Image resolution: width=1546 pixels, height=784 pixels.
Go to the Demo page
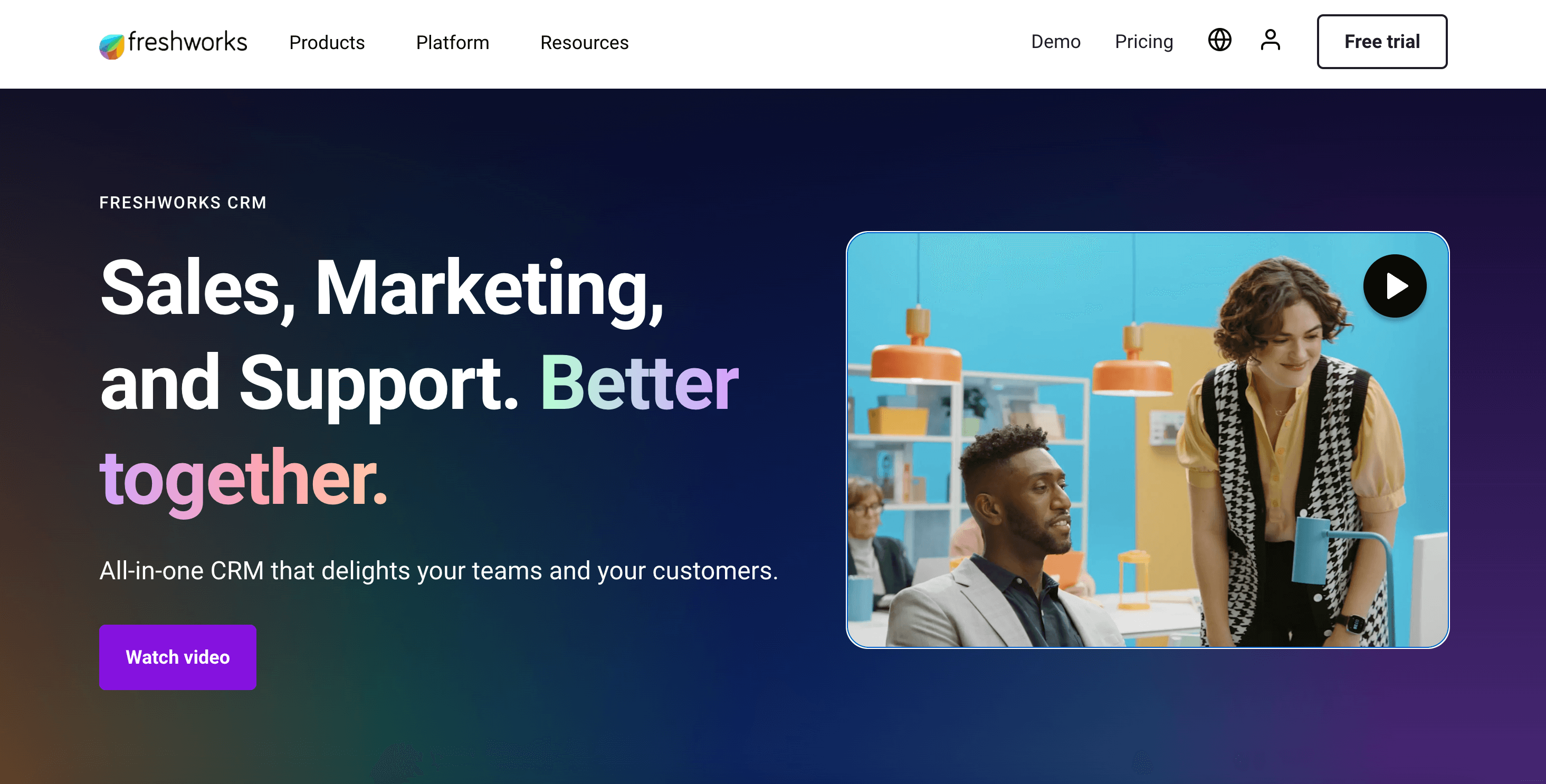tap(1056, 42)
